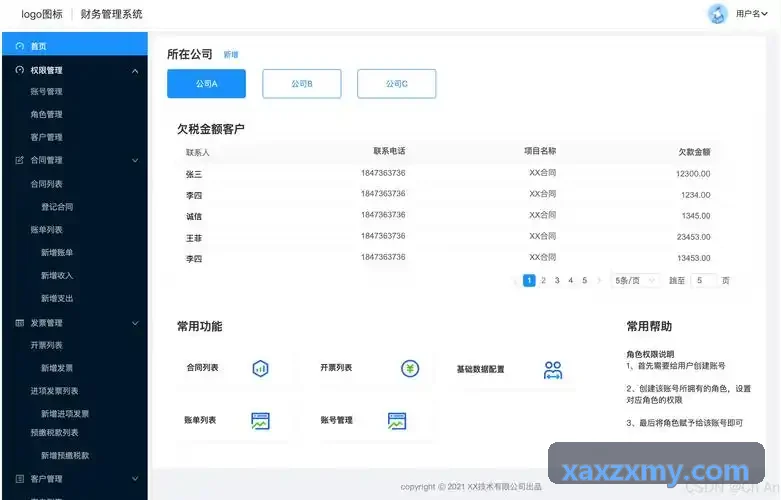Go to page 1 of table

pos(529,280)
